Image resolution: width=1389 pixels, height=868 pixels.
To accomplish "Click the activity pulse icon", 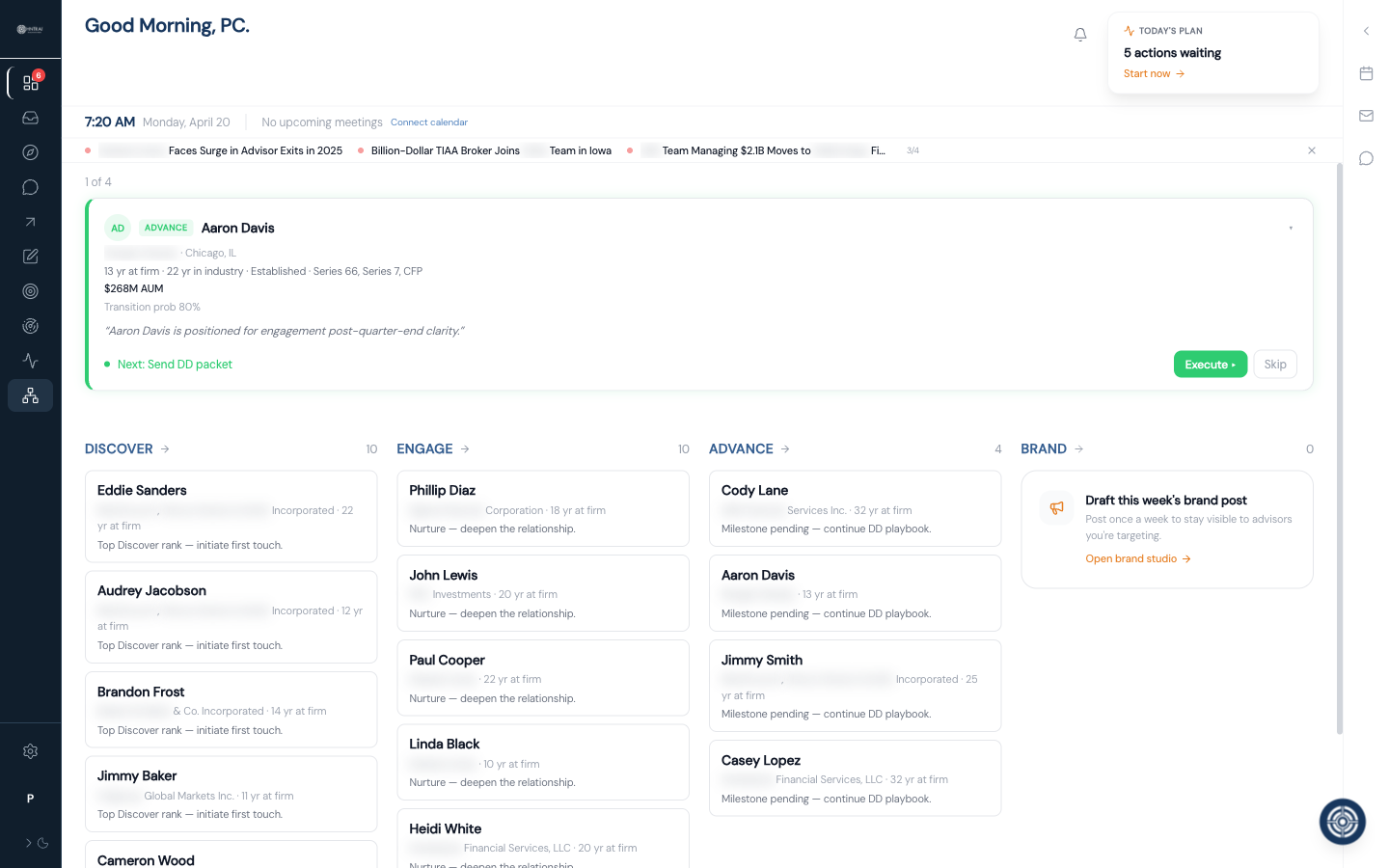I will (x=30, y=360).
